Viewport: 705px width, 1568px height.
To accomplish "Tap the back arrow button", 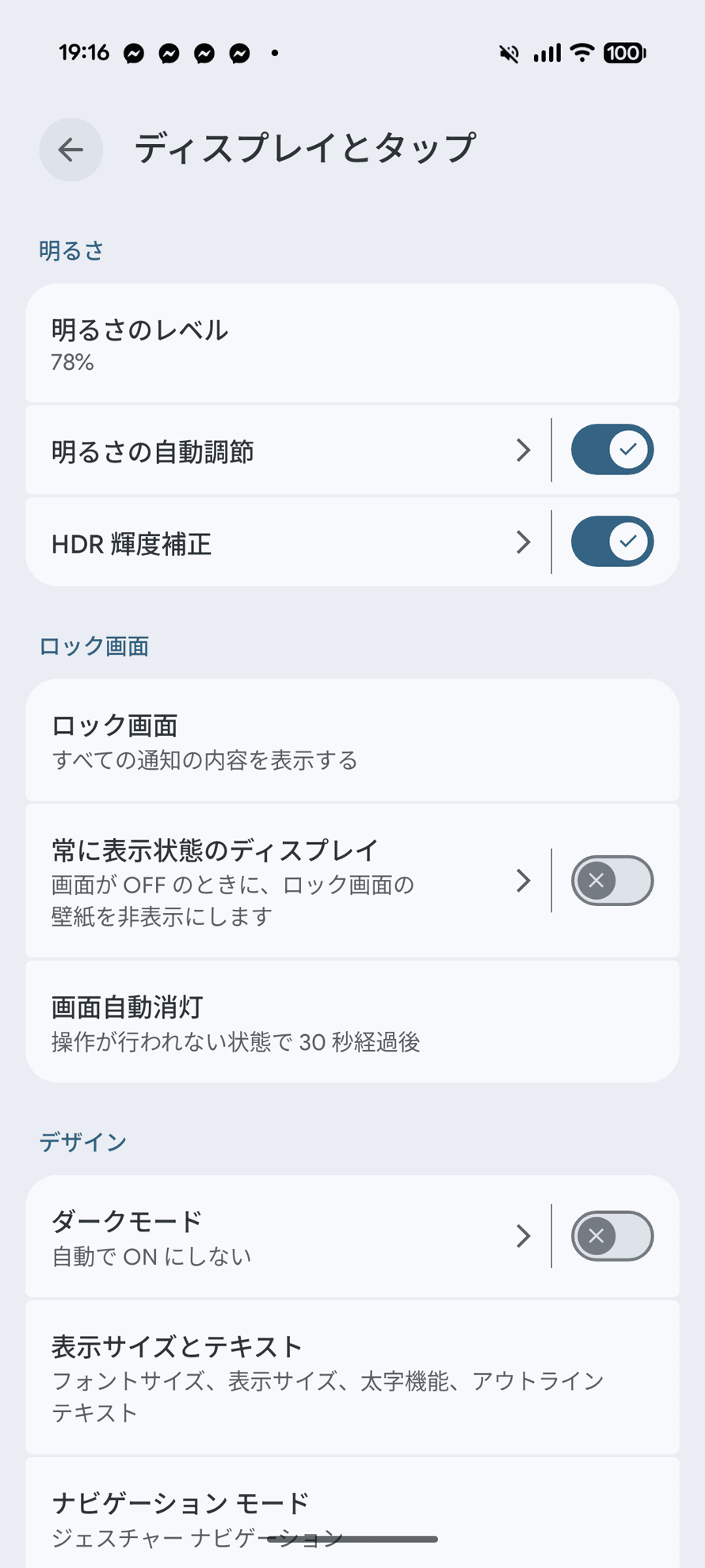I will point(71,150).
